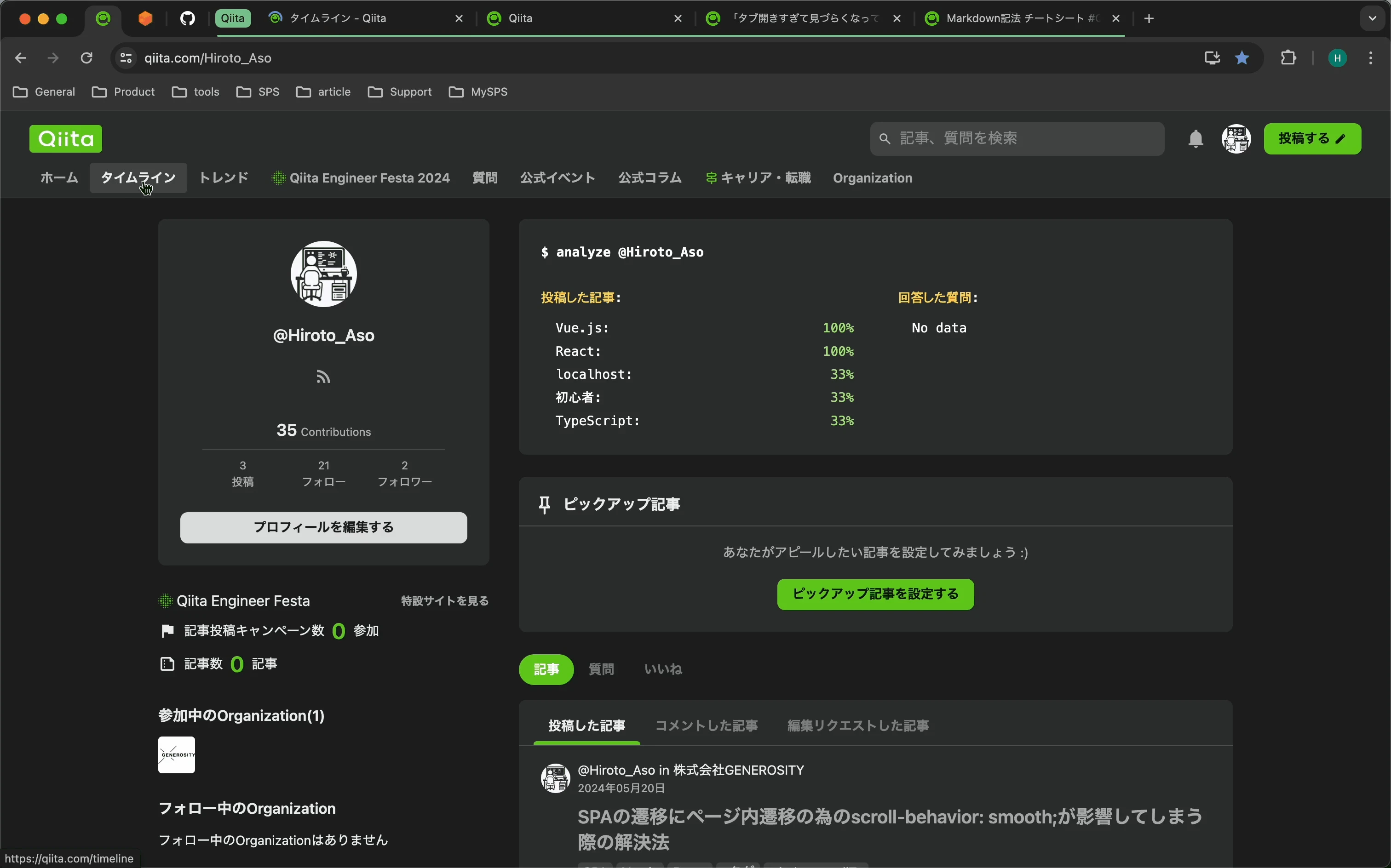1391x868 pixels.
Task: Open the article bookmarks folder
Action: coord(323,92)
